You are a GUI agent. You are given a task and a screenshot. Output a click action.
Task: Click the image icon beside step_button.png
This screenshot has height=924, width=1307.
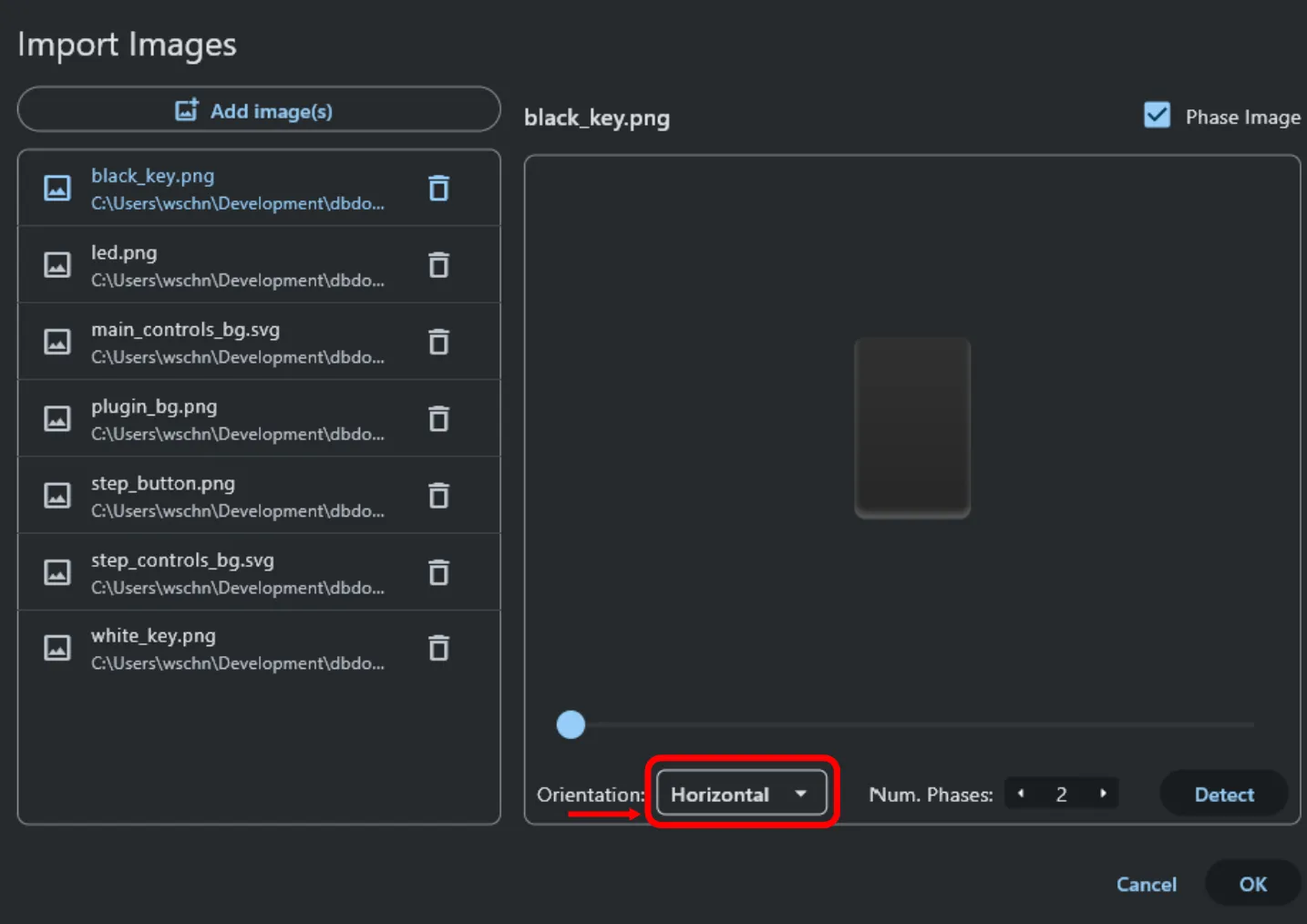click(x=57, y=495)
